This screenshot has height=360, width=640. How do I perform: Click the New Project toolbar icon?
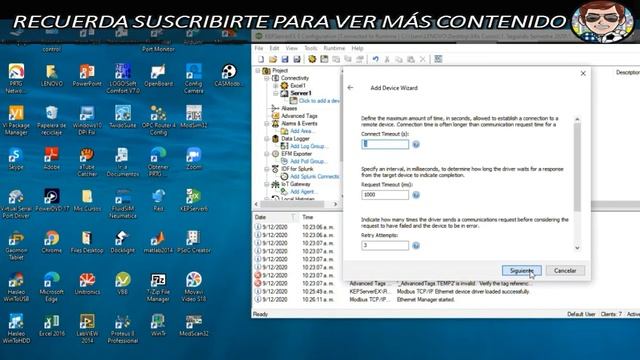pos(261,60)
